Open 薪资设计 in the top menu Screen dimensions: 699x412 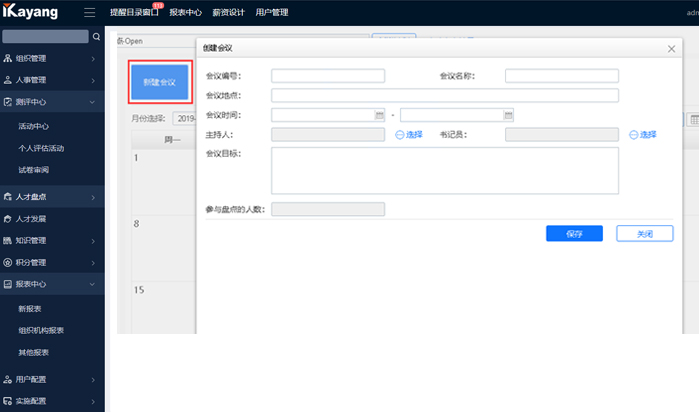(x=229, y=13)
